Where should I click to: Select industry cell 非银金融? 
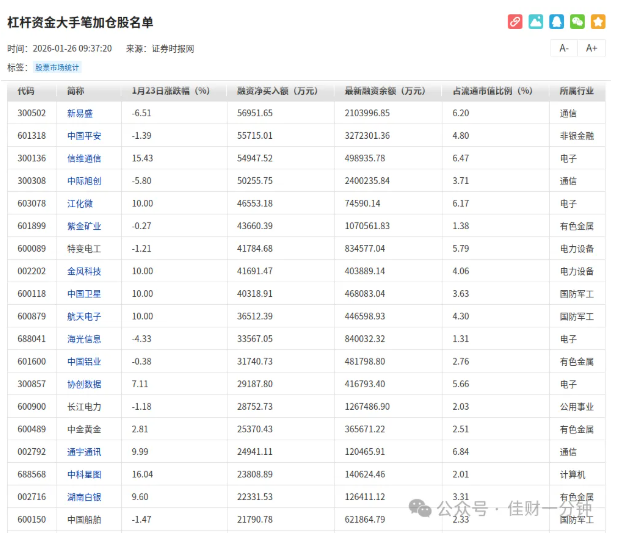coord(577,136)
